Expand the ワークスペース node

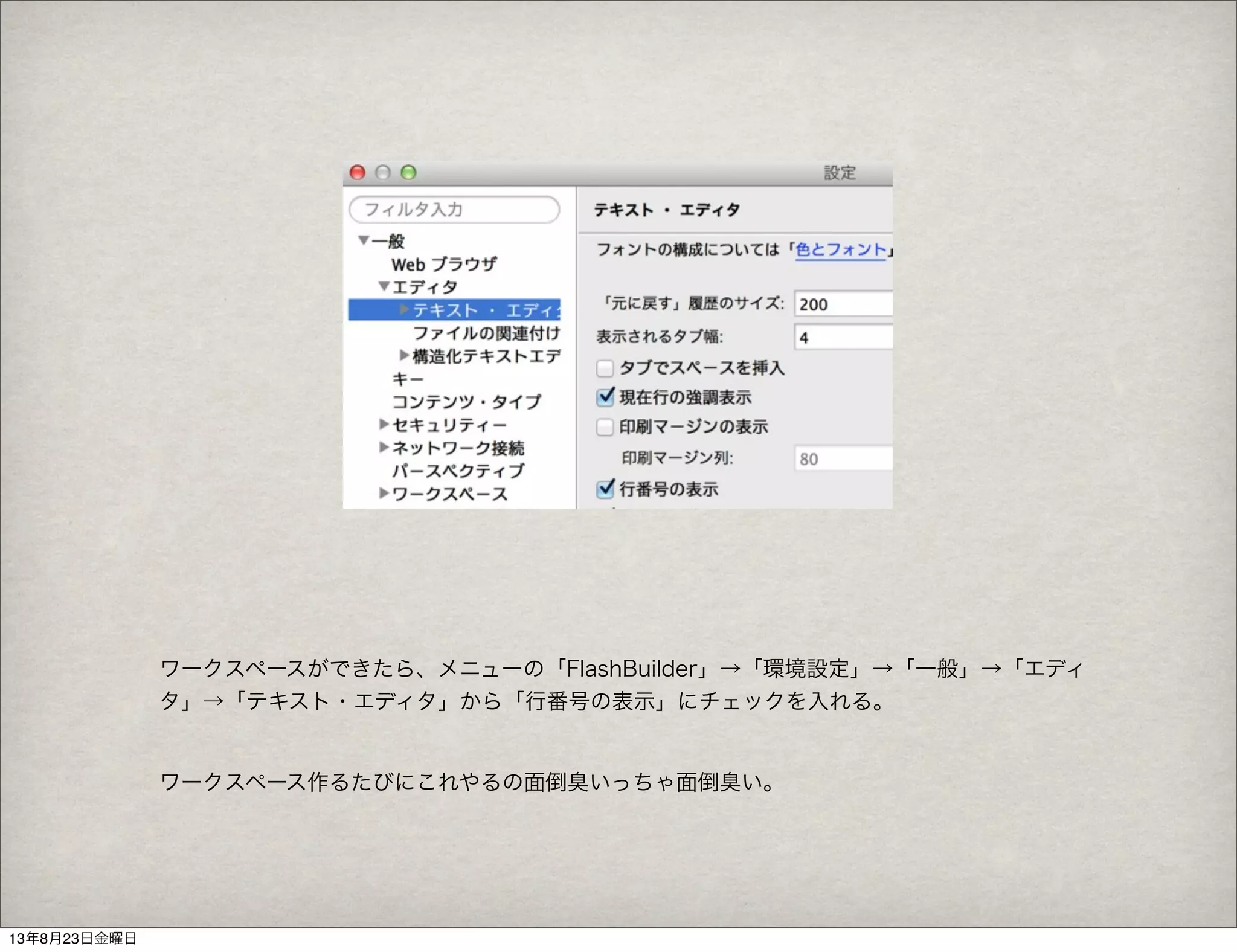pyautogui.click(x=384, y=494)
